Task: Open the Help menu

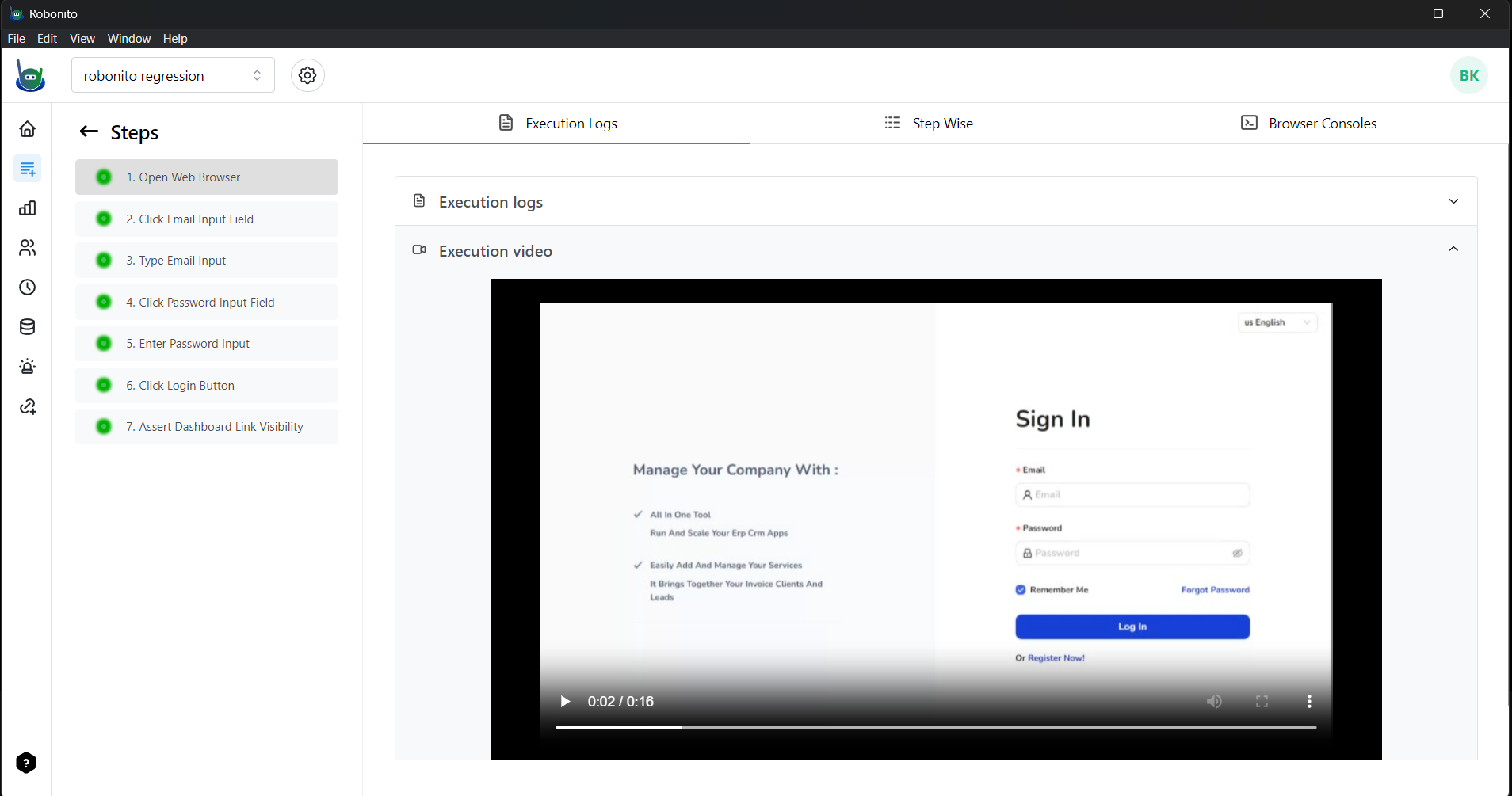Action: pyautogui.click(x=175, y=38)
